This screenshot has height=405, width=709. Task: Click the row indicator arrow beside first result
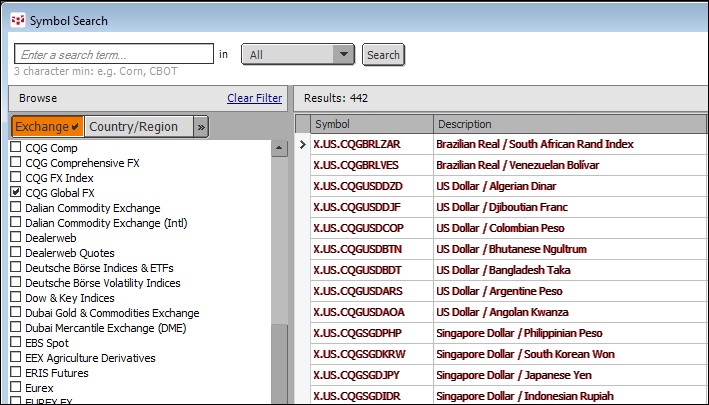pos(303,145)
